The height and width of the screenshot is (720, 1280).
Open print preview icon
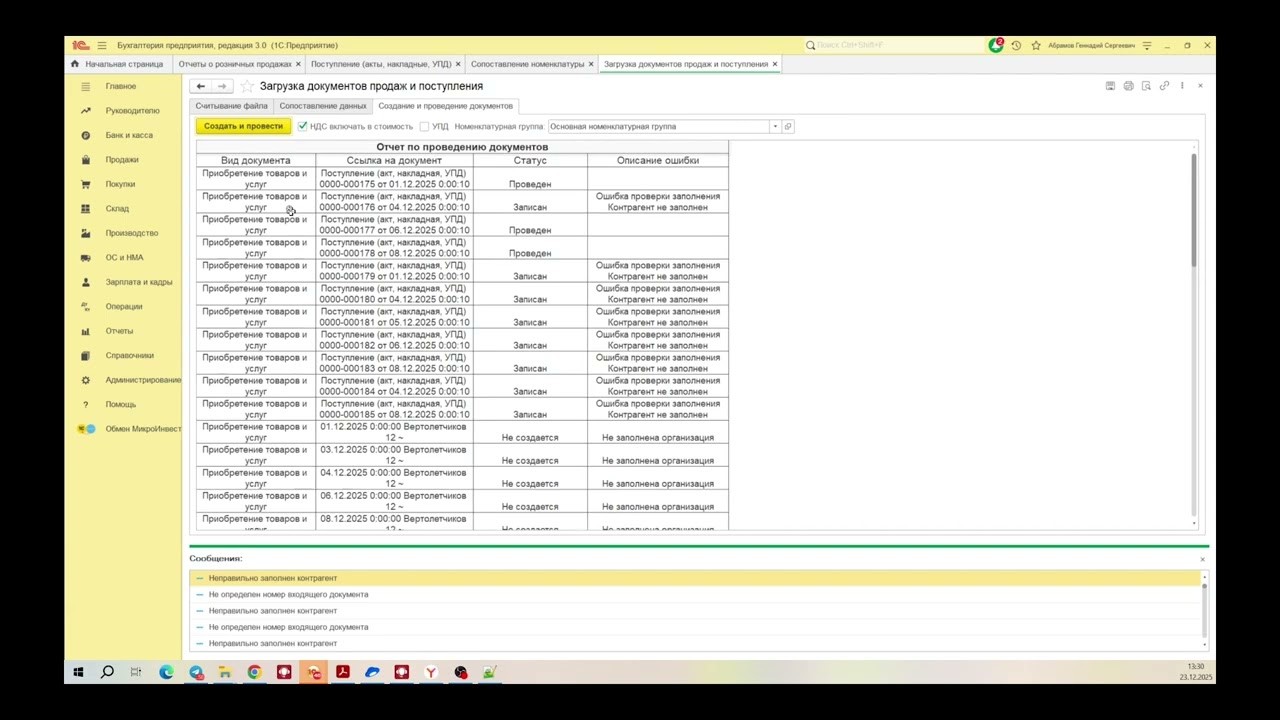click(x=1146, y=86)
